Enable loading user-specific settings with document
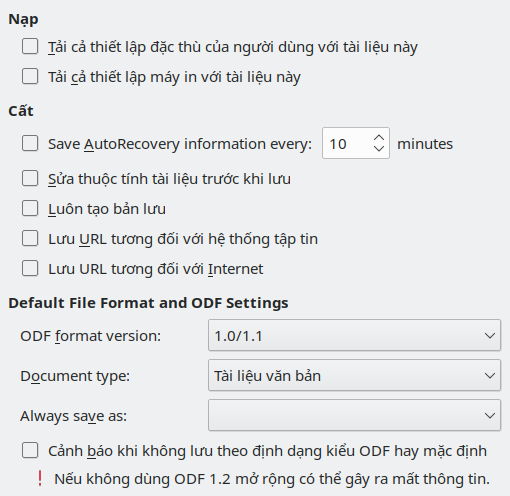Viewport: 510px width, 496px height. click(30, 46)
